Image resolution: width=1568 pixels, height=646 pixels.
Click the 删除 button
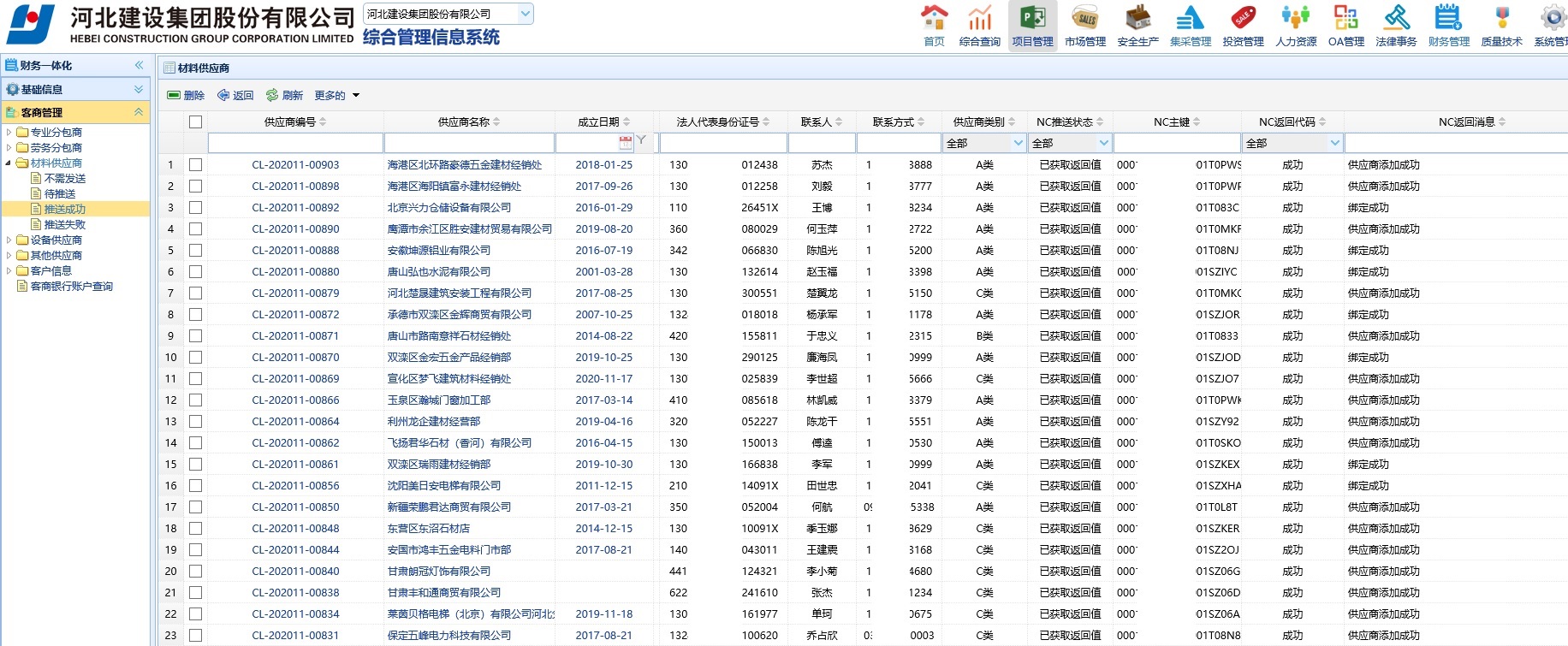186,96
